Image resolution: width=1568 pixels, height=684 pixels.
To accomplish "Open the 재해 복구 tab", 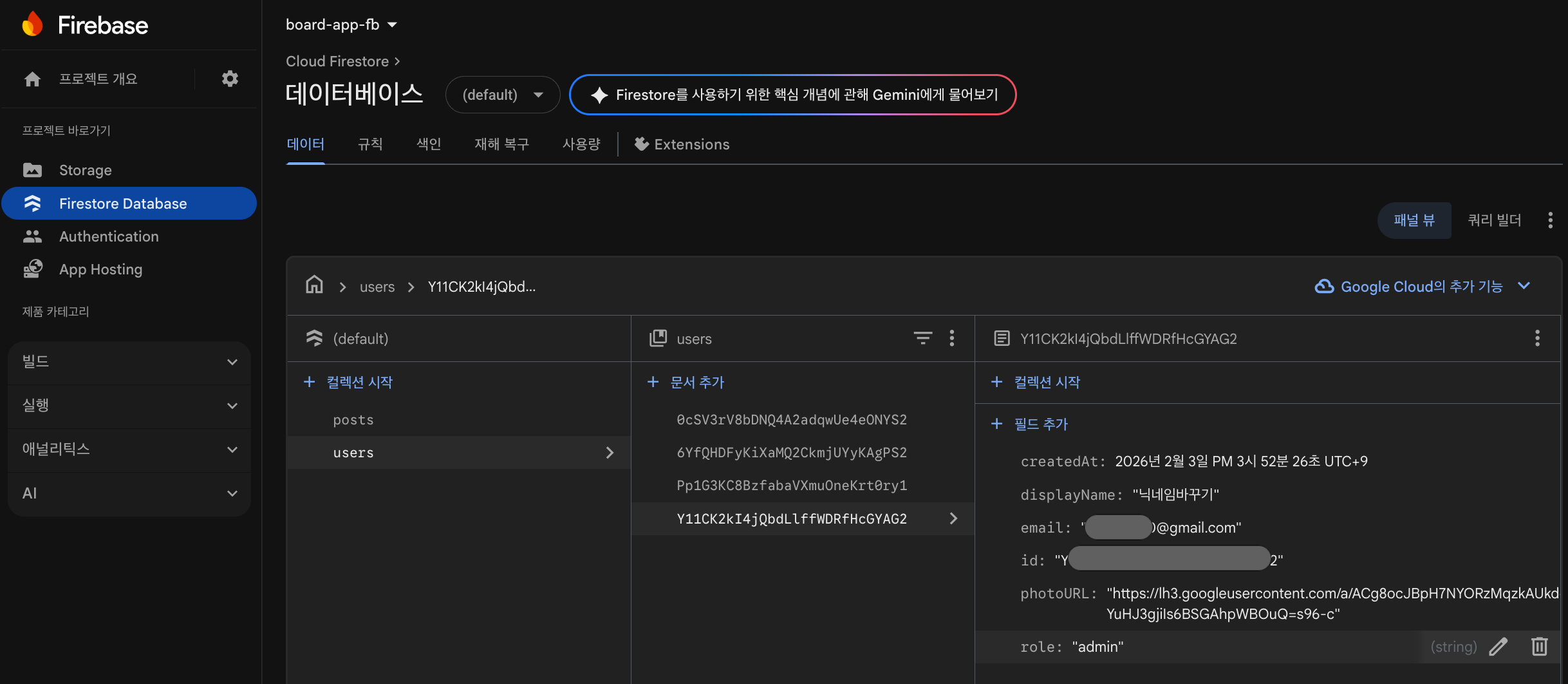I will point(502,144).
